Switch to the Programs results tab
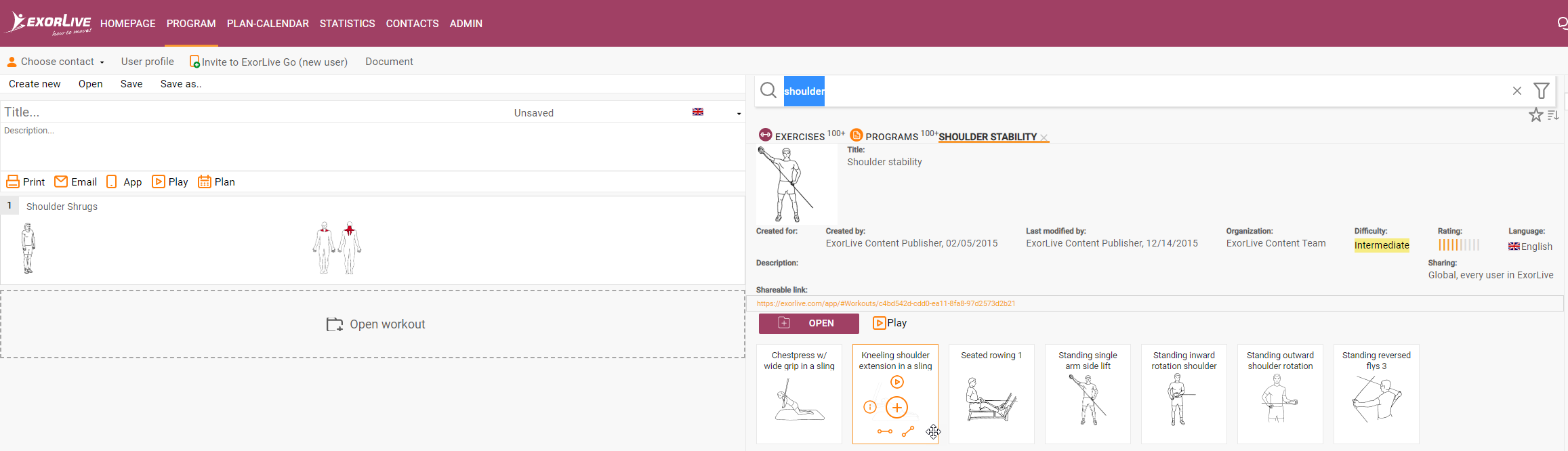The width and height of the screenshot is (1568, 451). [894, 135]
